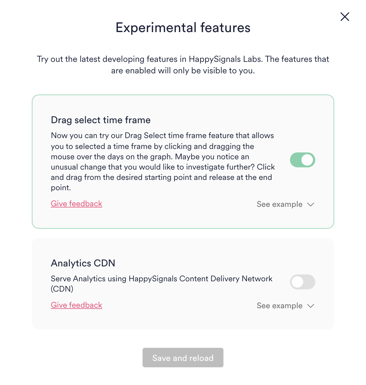This screenshot has height=385, width=366.
Task: Click the Serve Analytics using HappySignals description
Action: click(x=162, y=284)
